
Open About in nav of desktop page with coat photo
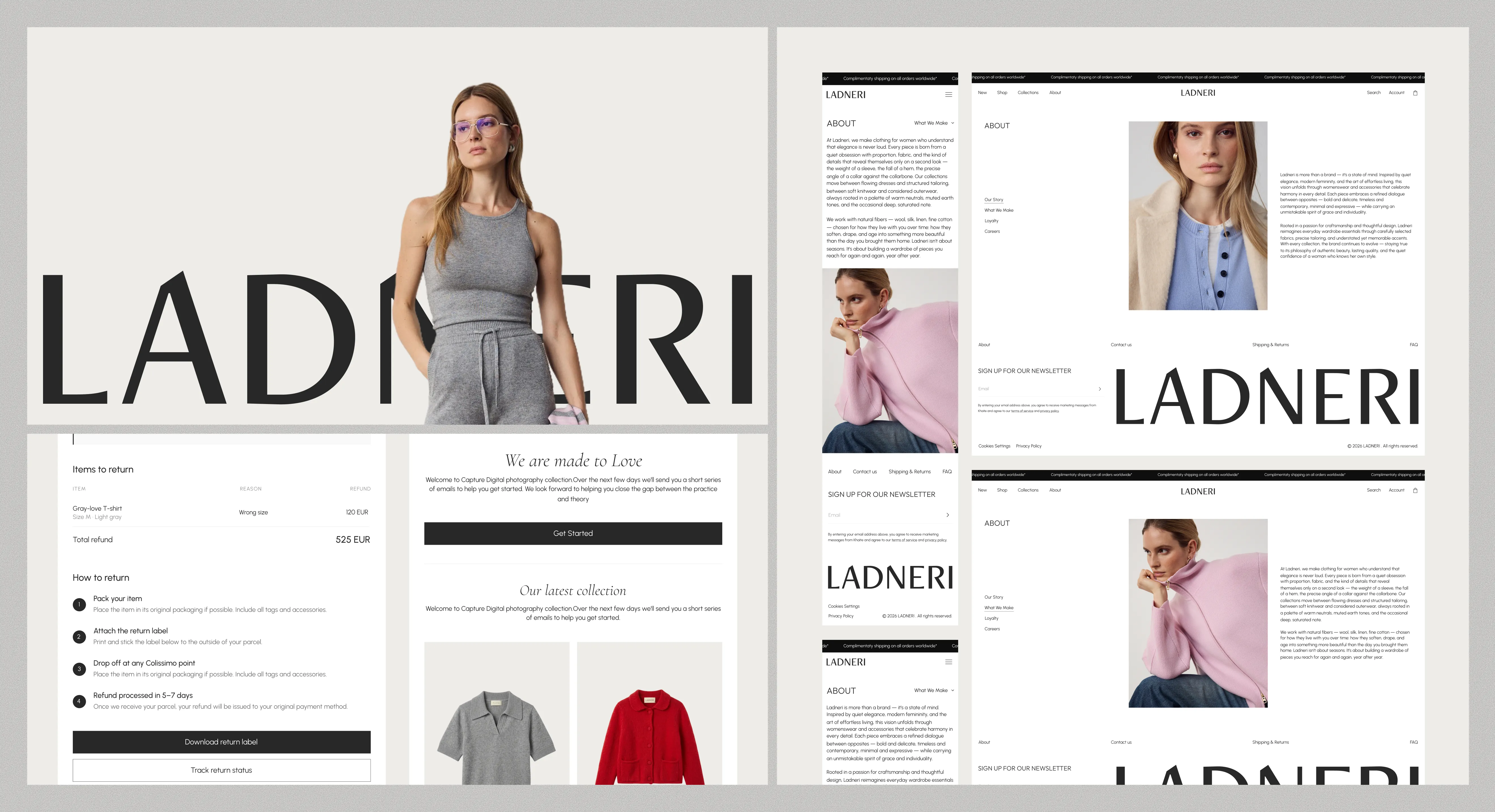point(1054,93)
